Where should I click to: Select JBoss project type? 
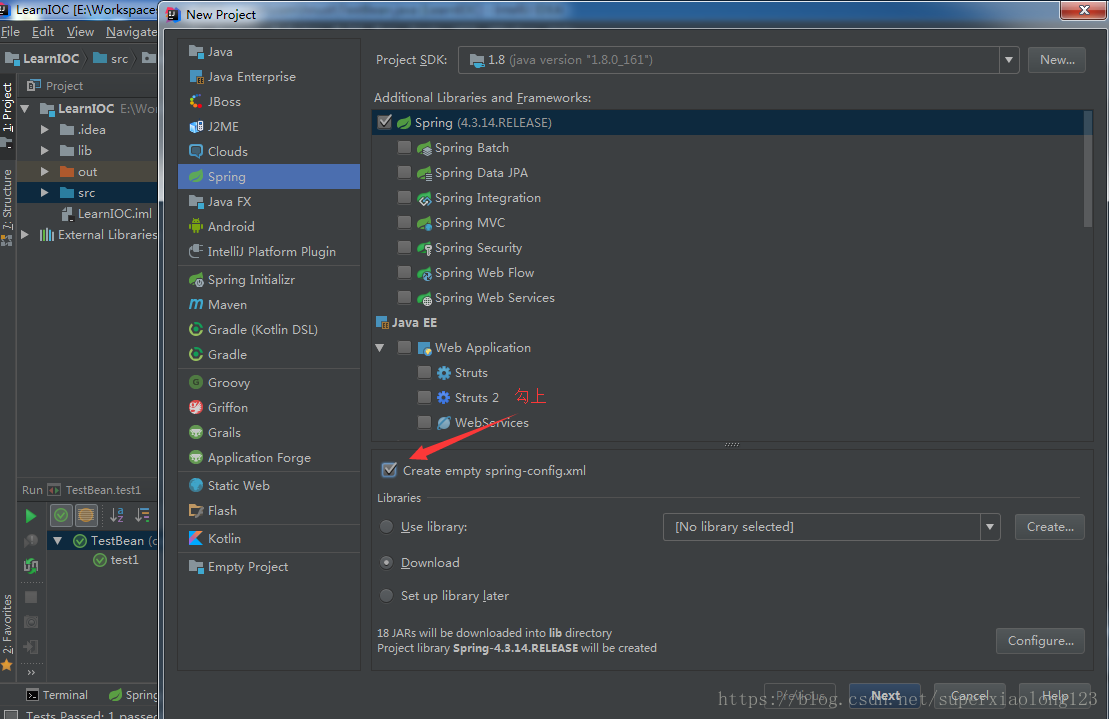click(269, 101)
